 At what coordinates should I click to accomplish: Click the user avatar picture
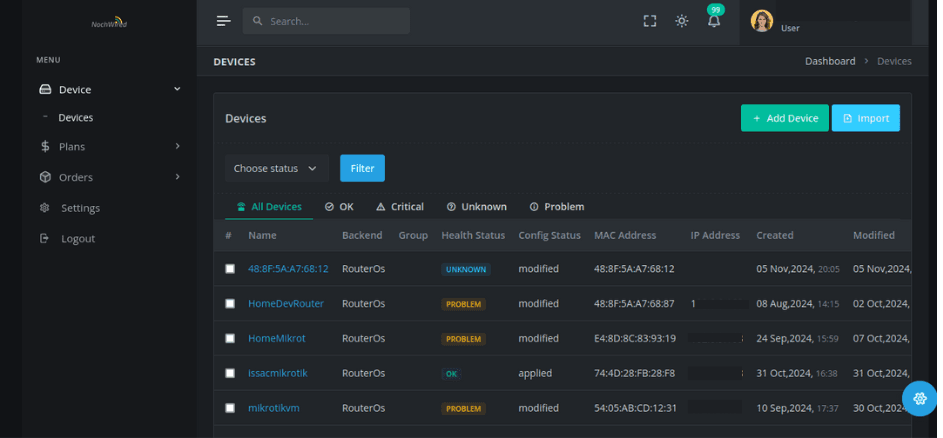[x=761, y=21]
